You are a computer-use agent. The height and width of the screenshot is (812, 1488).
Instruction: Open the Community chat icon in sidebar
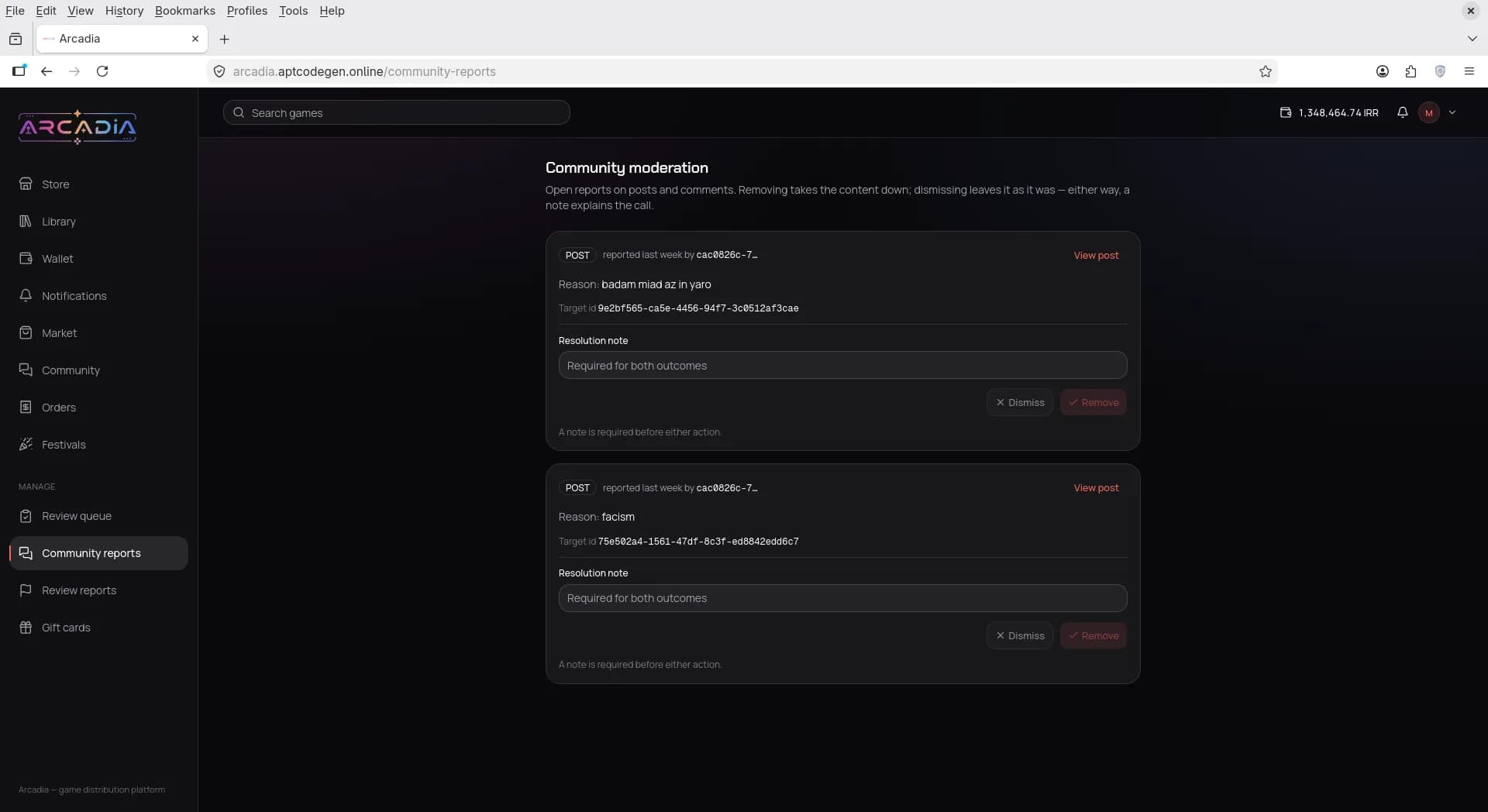tap(26, 370)
